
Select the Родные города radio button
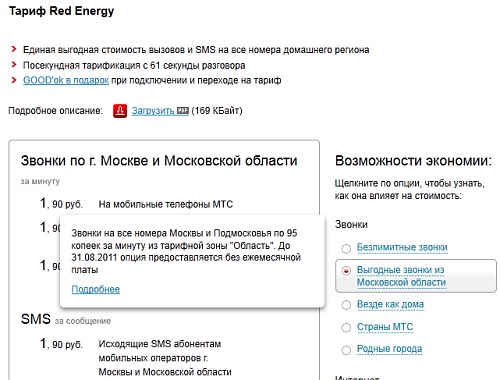point(346,350)
